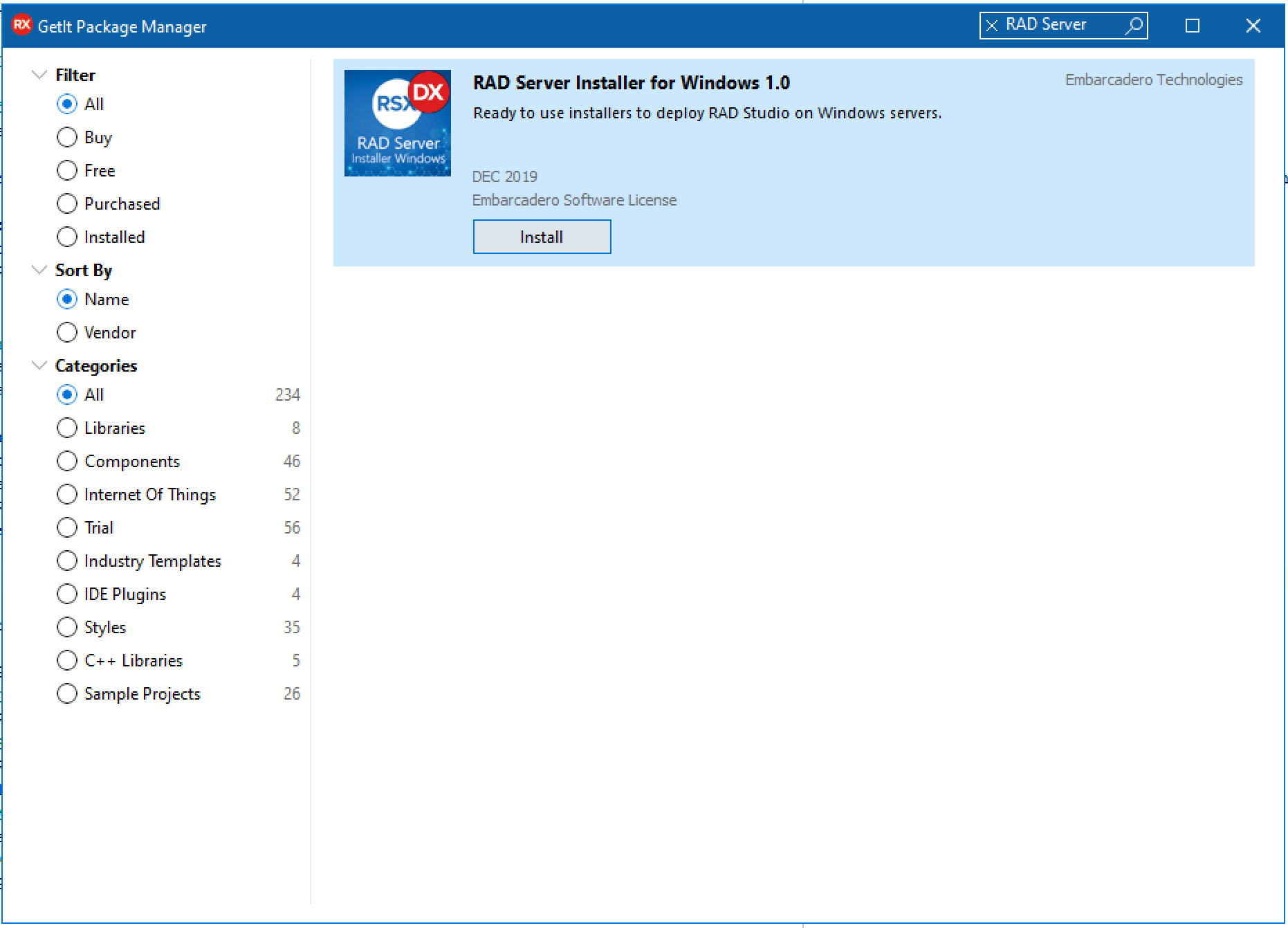This screenshot has height=928, width=1288.
Task: Clear the RAD Server search text
Action: (992, 26)
